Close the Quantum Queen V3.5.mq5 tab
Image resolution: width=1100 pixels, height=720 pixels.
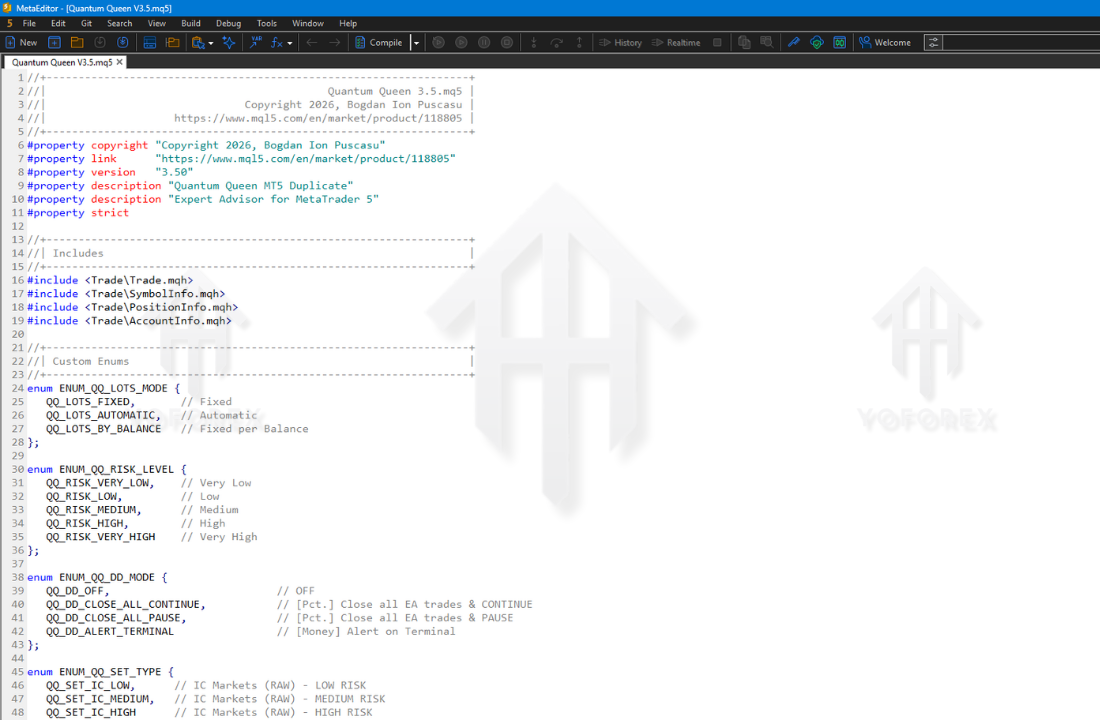point(119,61)
